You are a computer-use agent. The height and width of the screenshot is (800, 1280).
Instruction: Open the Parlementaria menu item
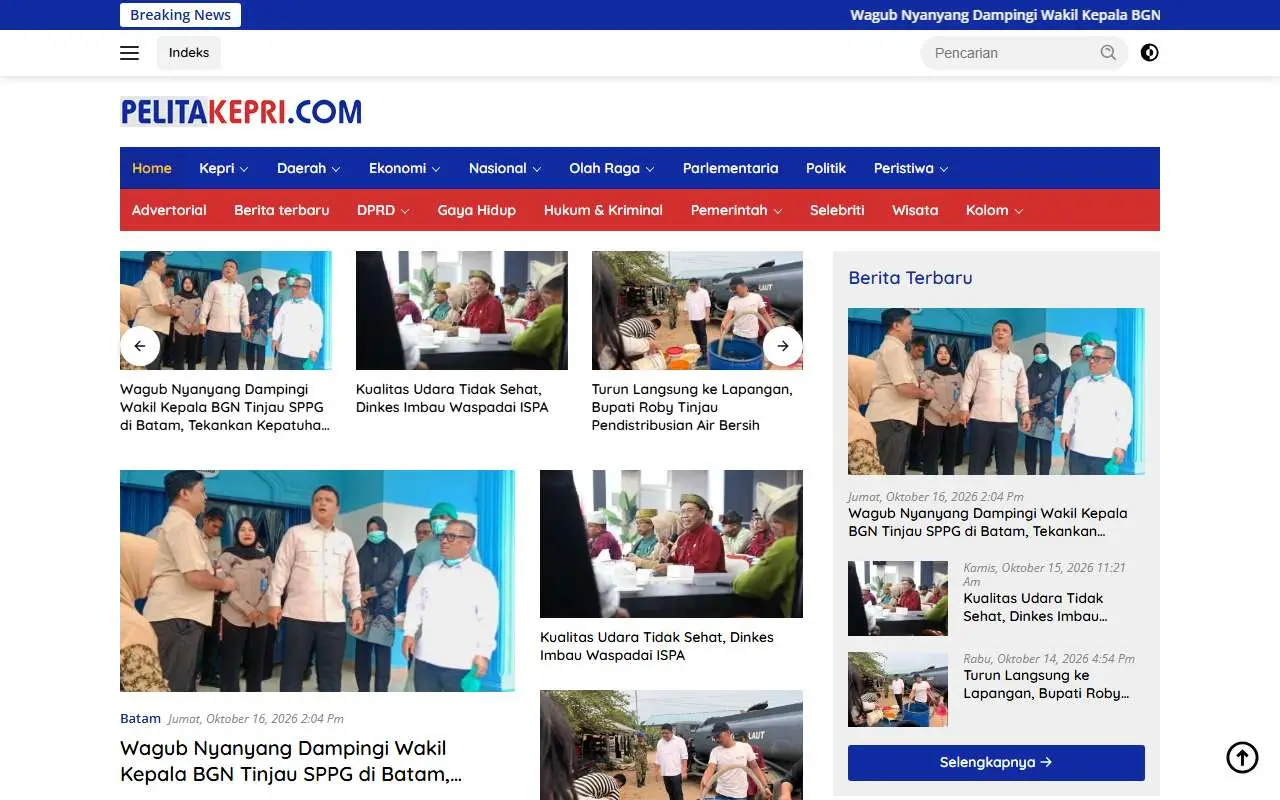coord(730,168)
